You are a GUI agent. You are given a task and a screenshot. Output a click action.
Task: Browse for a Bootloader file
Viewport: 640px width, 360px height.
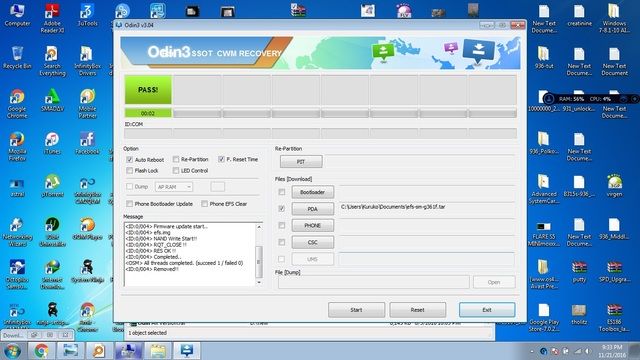[x=312, y=192]
